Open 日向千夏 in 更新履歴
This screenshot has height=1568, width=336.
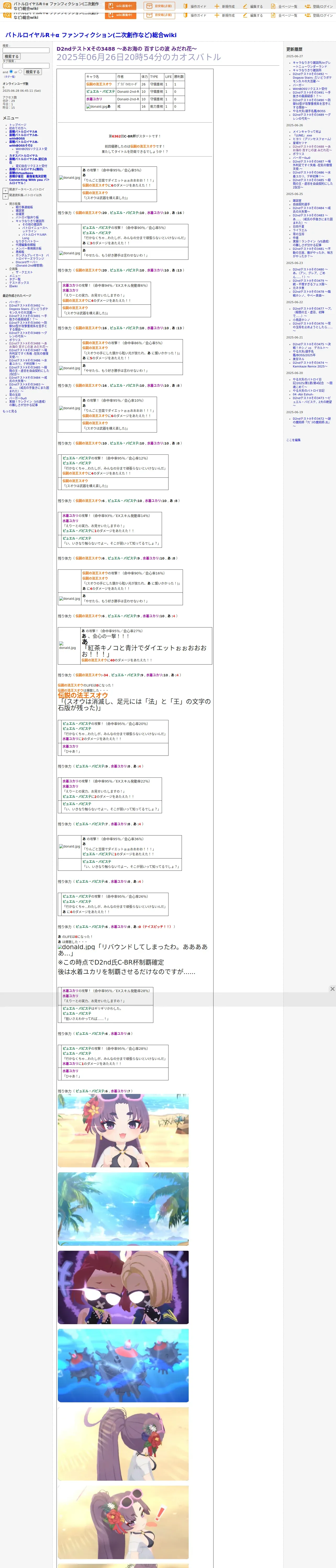(298, 226)
